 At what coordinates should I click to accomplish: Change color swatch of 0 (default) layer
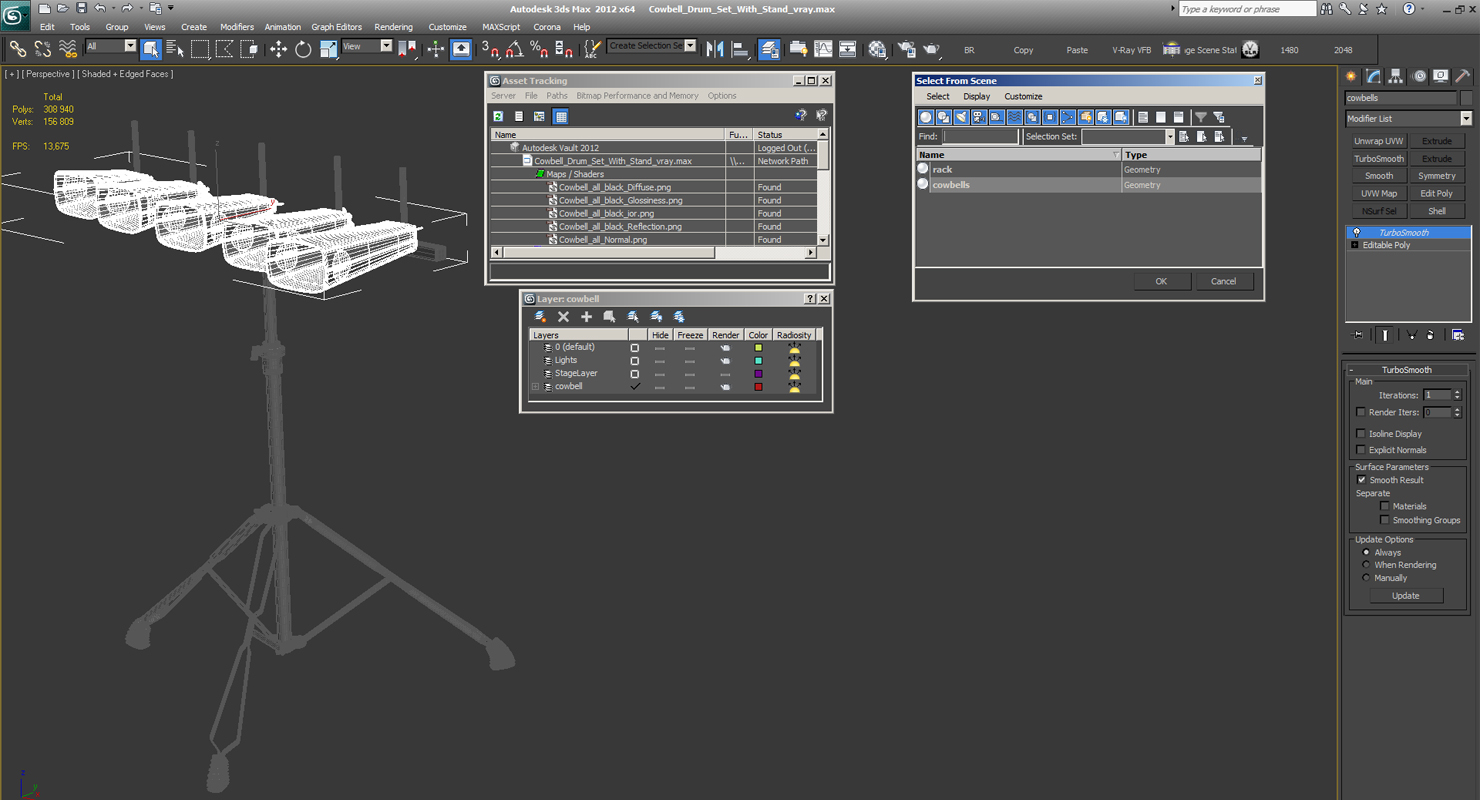(758, 347)
